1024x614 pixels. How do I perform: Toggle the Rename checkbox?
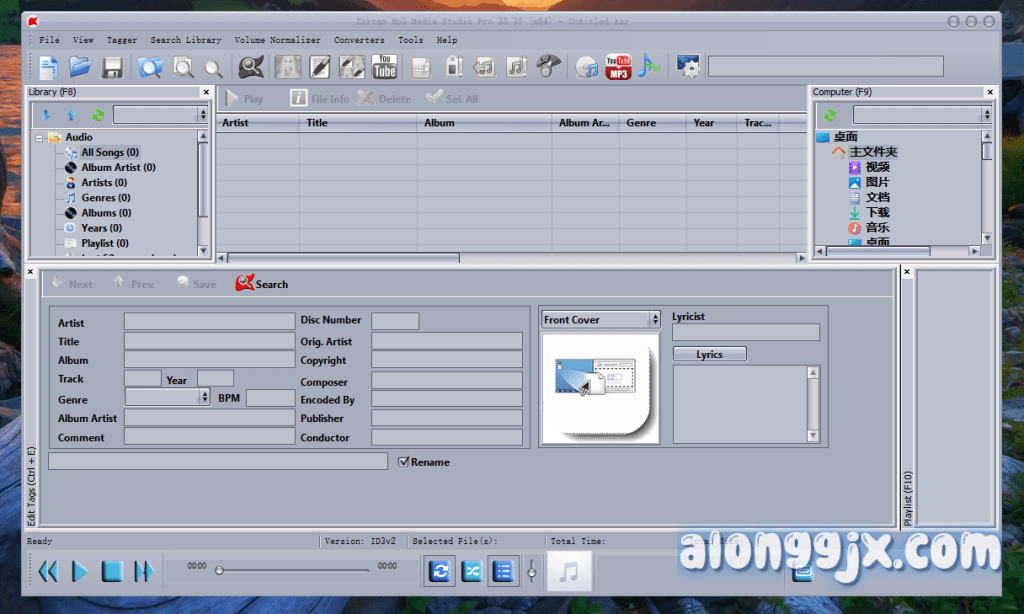pos(404,462)
